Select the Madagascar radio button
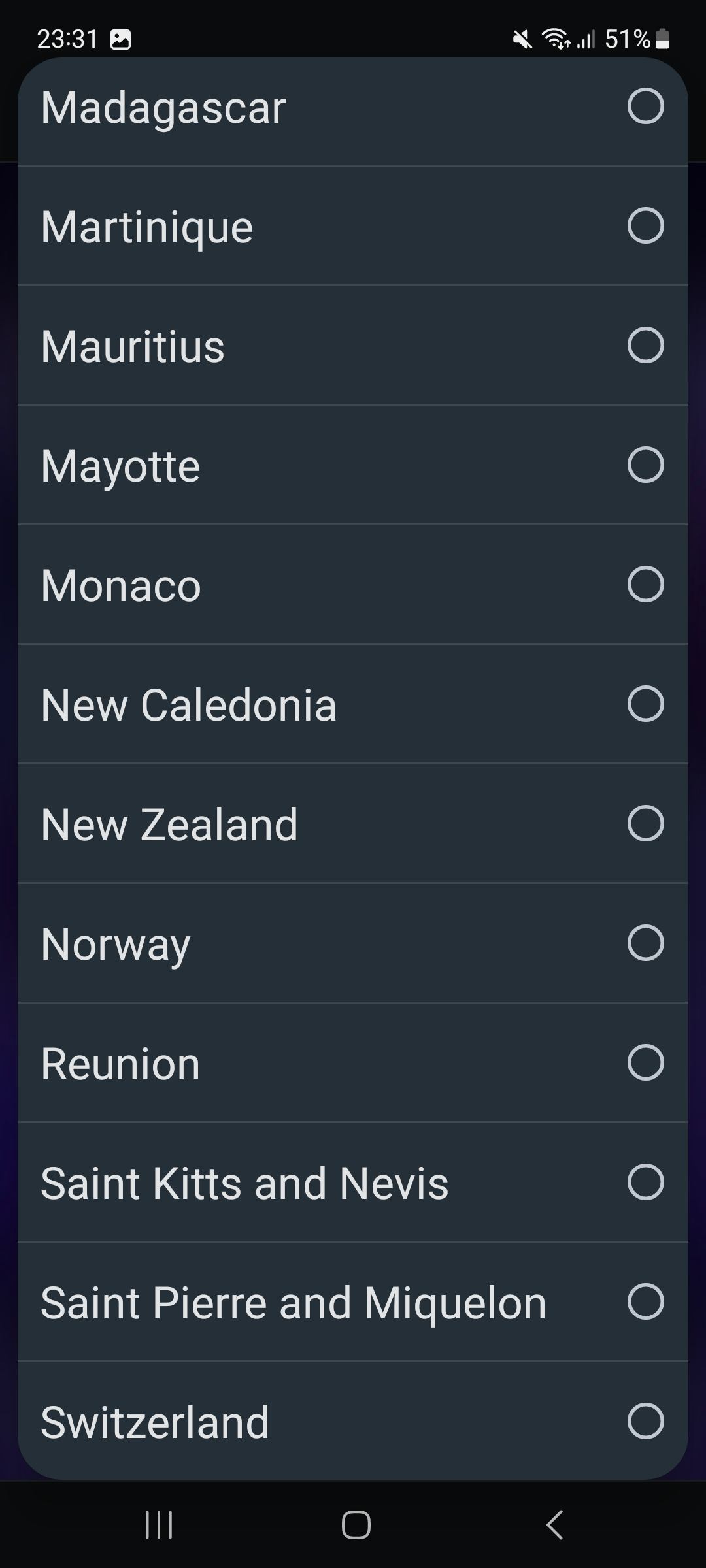706x1568 pixels. click(645, 106)
